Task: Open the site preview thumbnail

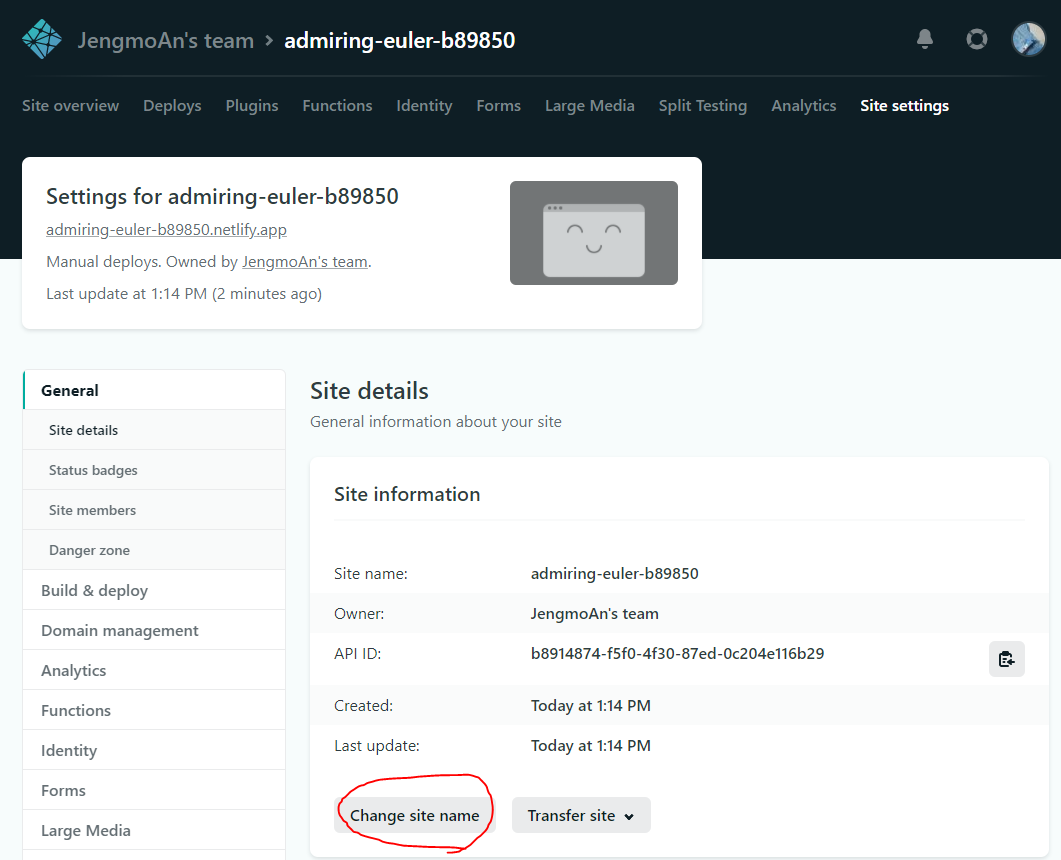Action: pos(593,233)
